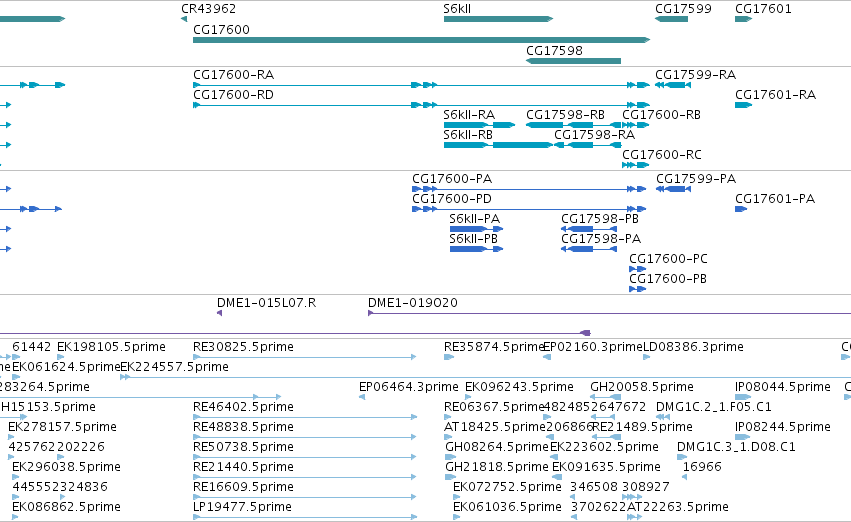851x522 pixels.
Task: Open EST RE21489.5prime
Action: click(x=642, y=427)
